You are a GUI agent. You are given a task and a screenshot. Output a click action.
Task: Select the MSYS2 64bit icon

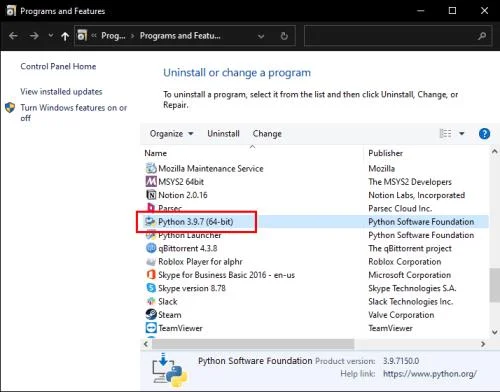(x=151, y=181)
